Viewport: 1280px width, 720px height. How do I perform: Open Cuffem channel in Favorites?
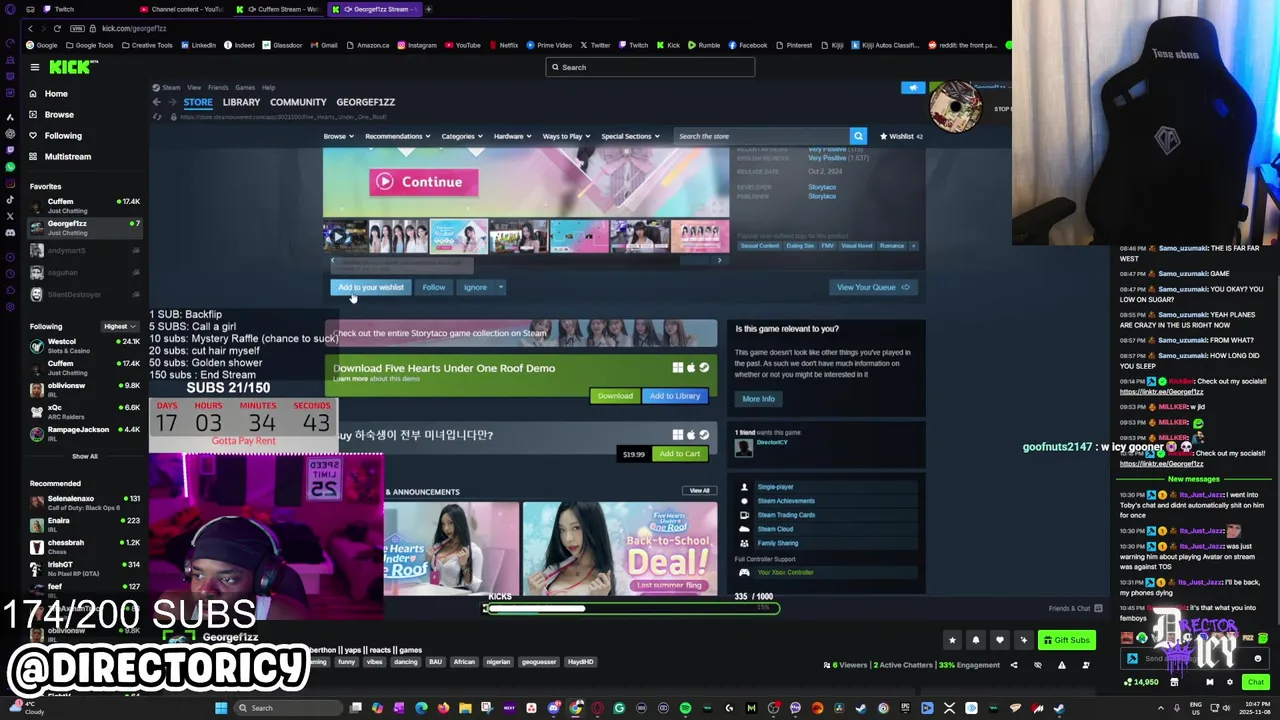[x=85, y=206]
